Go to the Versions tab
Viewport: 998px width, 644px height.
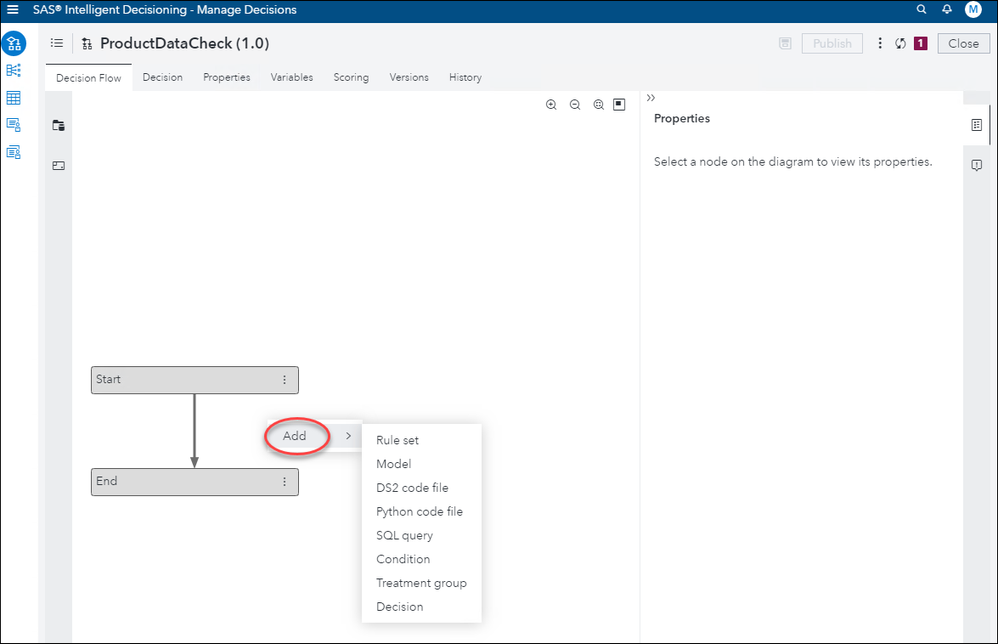(409, 77)
